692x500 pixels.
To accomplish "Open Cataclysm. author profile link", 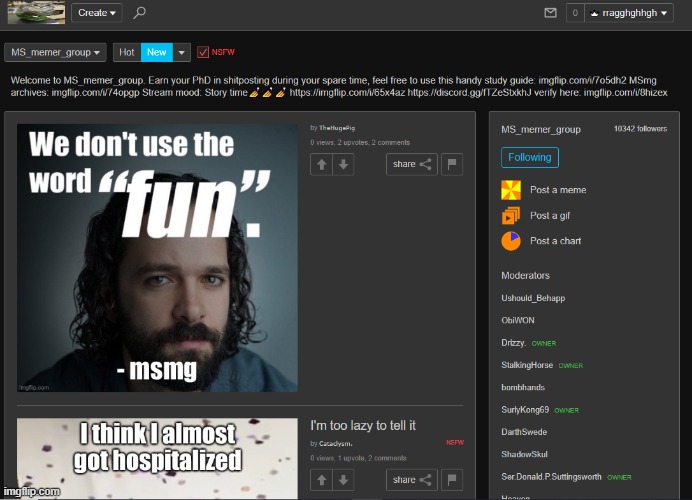I will coord(335,444).
